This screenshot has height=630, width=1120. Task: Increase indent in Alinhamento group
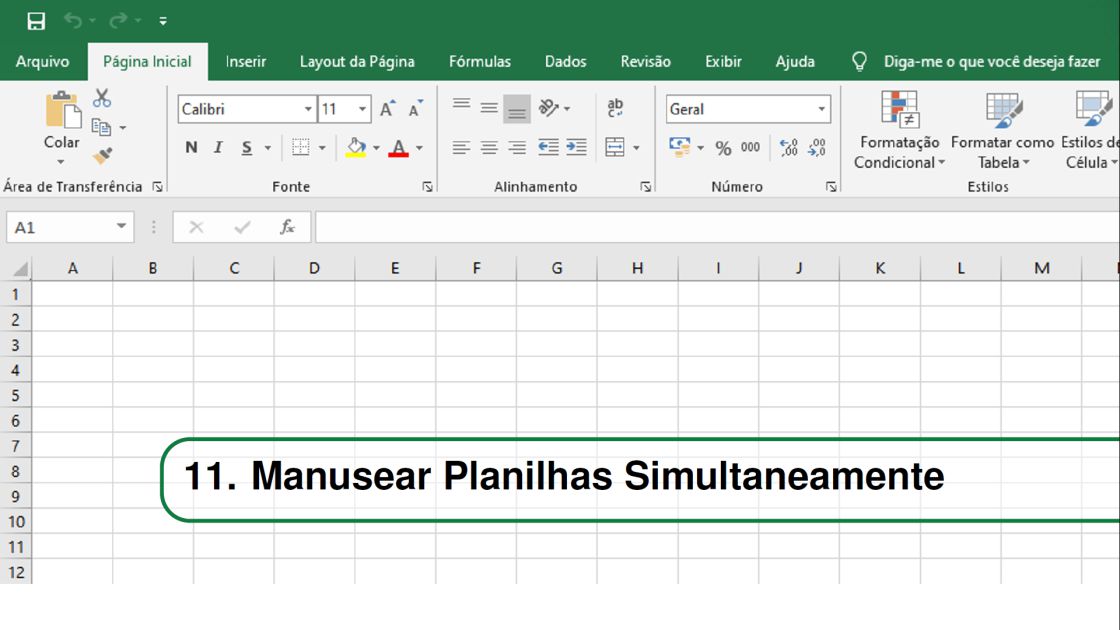576,147
